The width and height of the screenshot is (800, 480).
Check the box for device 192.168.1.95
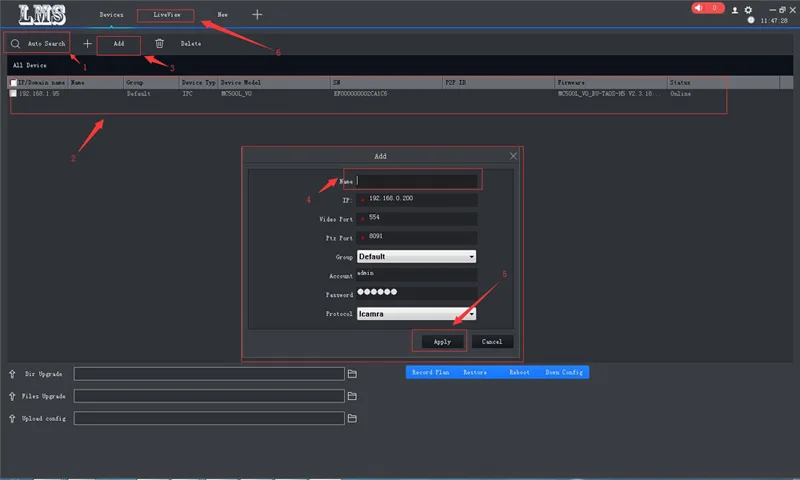coord(13,93)
